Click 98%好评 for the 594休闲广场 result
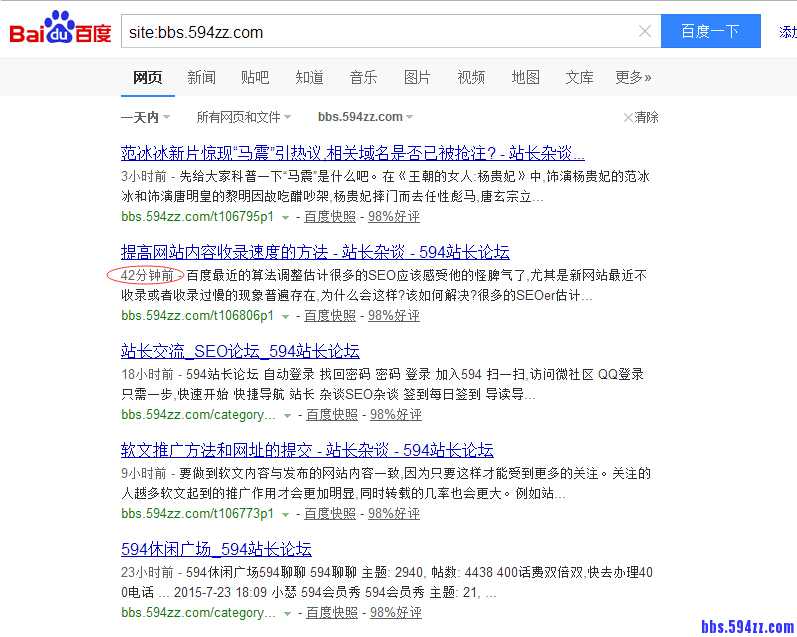 pyautogui.click(x=396, y=614)
